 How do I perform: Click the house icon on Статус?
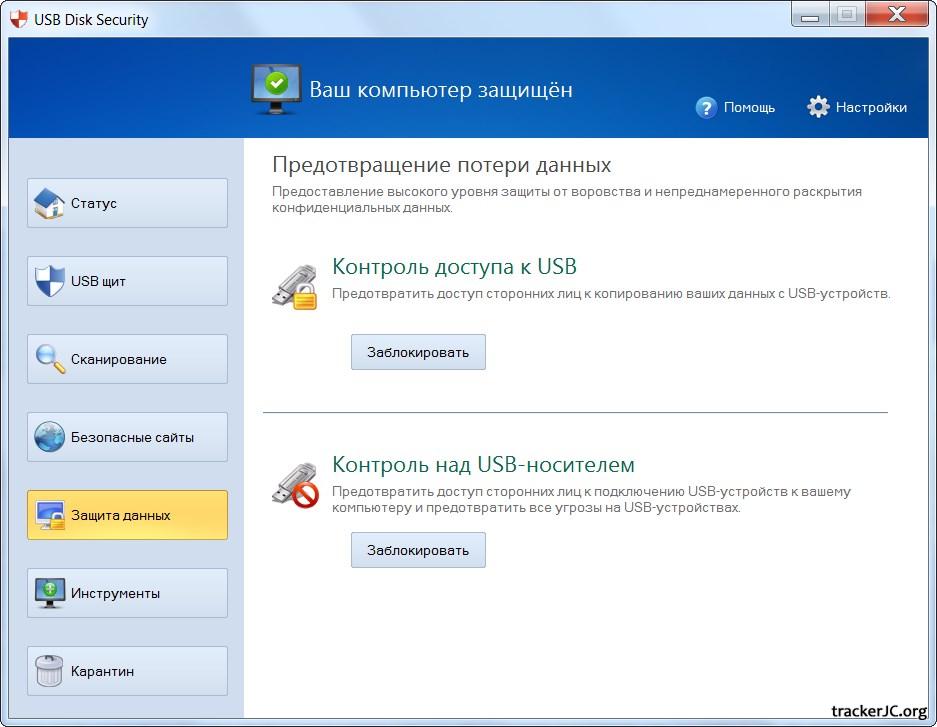pyautogui.click(x=49, y=203)
